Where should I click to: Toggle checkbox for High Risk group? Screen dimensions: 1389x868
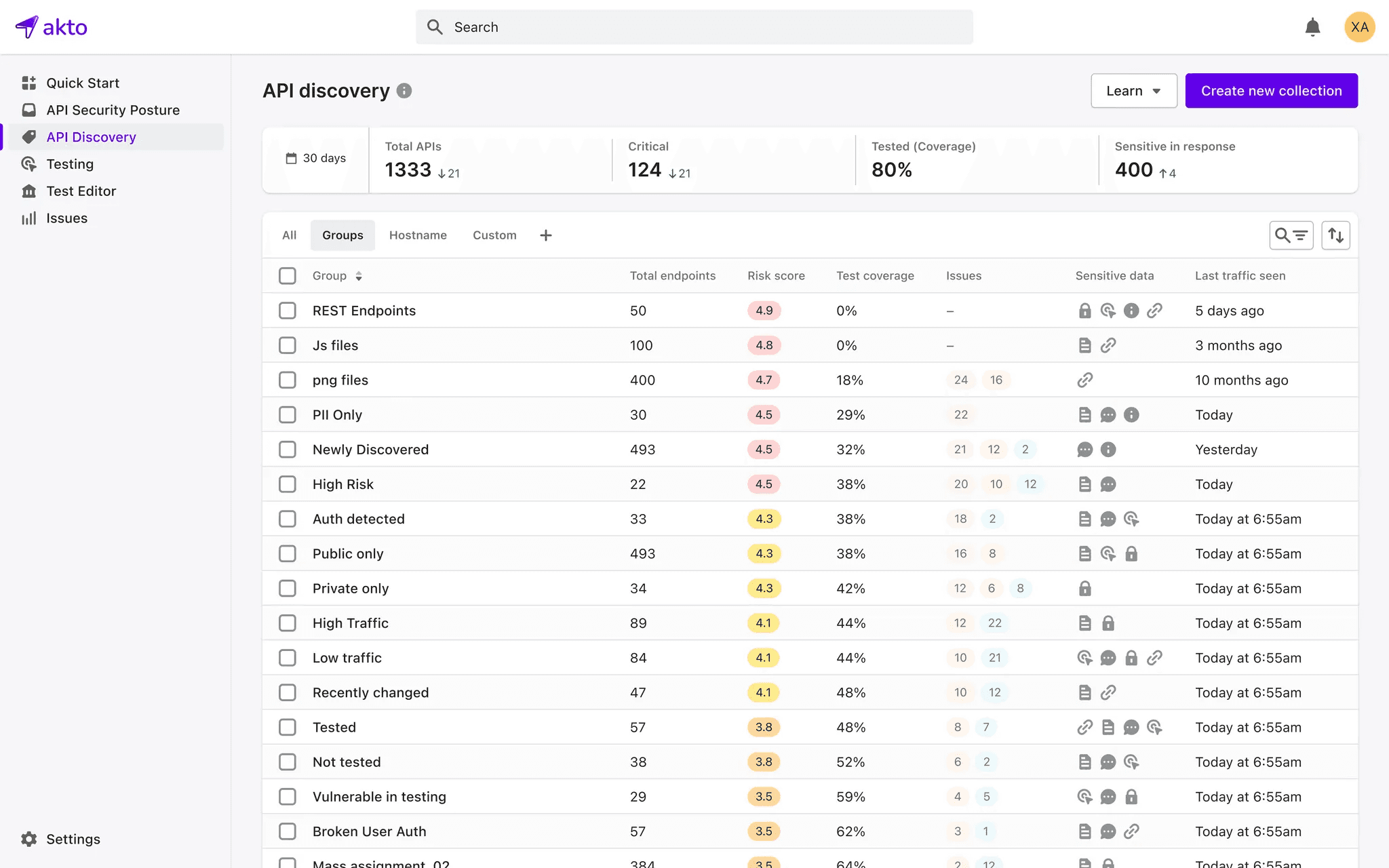tap(287, 484)
